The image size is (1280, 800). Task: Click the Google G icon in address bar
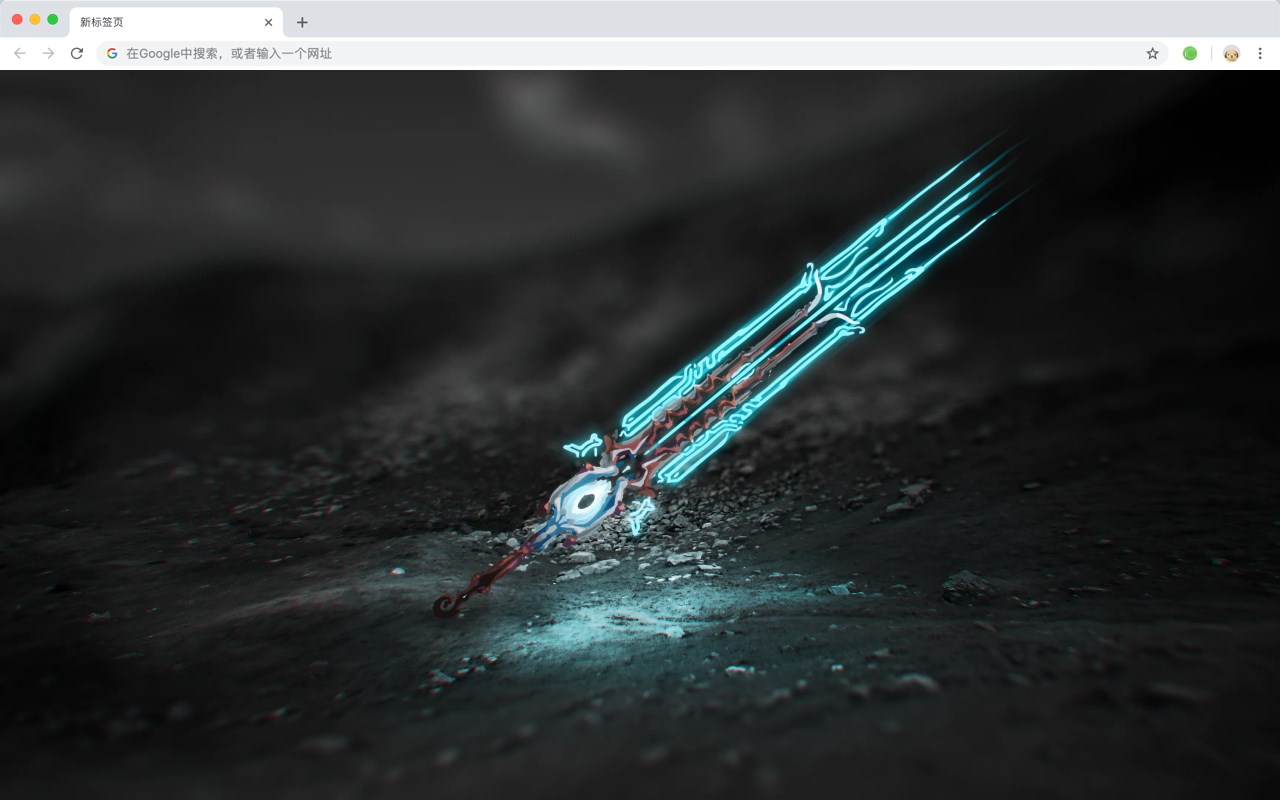coord(112,53)
